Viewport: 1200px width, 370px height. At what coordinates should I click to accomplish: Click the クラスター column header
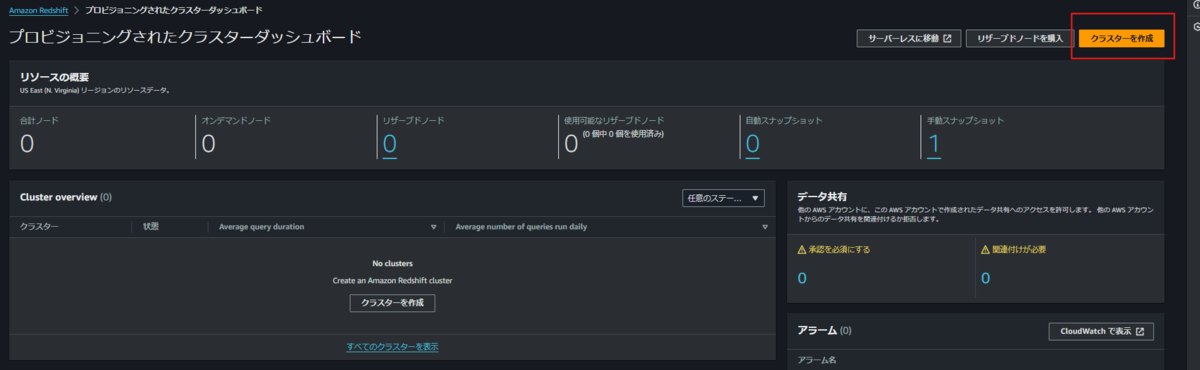[x=39, y=227]
